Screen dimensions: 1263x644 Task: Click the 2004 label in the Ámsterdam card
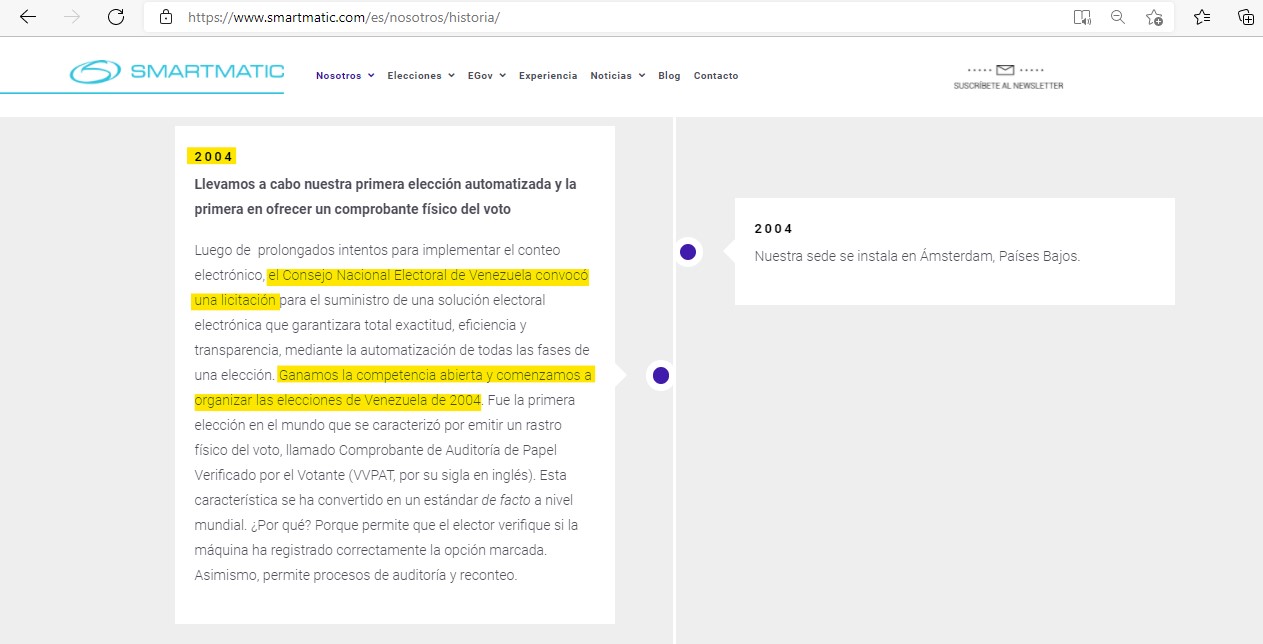(774, 229)
